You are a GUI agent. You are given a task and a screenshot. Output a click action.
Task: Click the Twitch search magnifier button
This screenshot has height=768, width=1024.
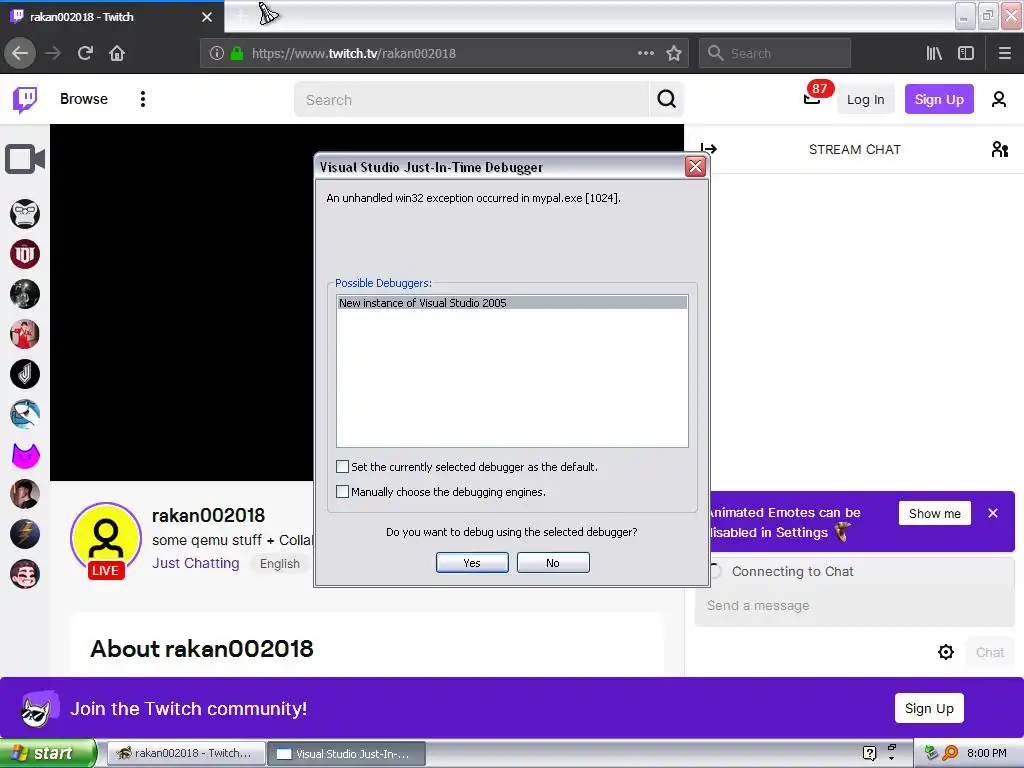(x=666, y=99)
